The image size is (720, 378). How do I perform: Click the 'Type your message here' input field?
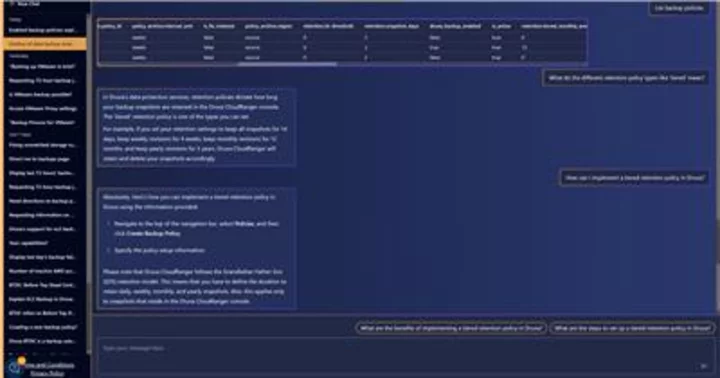pyautogui.click(x=404, y=357)
